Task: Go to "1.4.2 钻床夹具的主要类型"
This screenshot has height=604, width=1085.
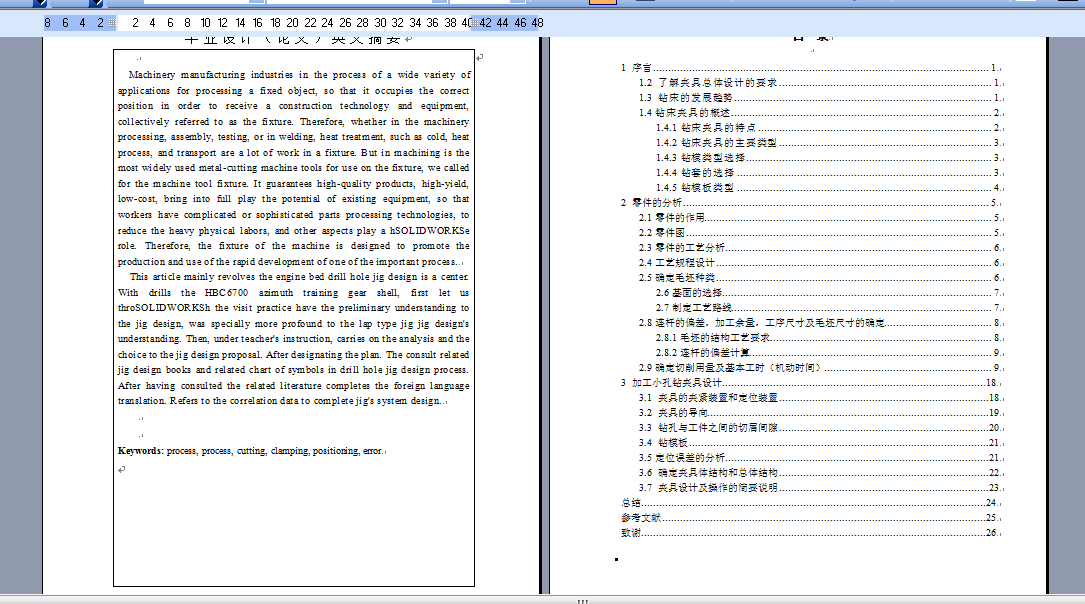Action: click(828, 143)
